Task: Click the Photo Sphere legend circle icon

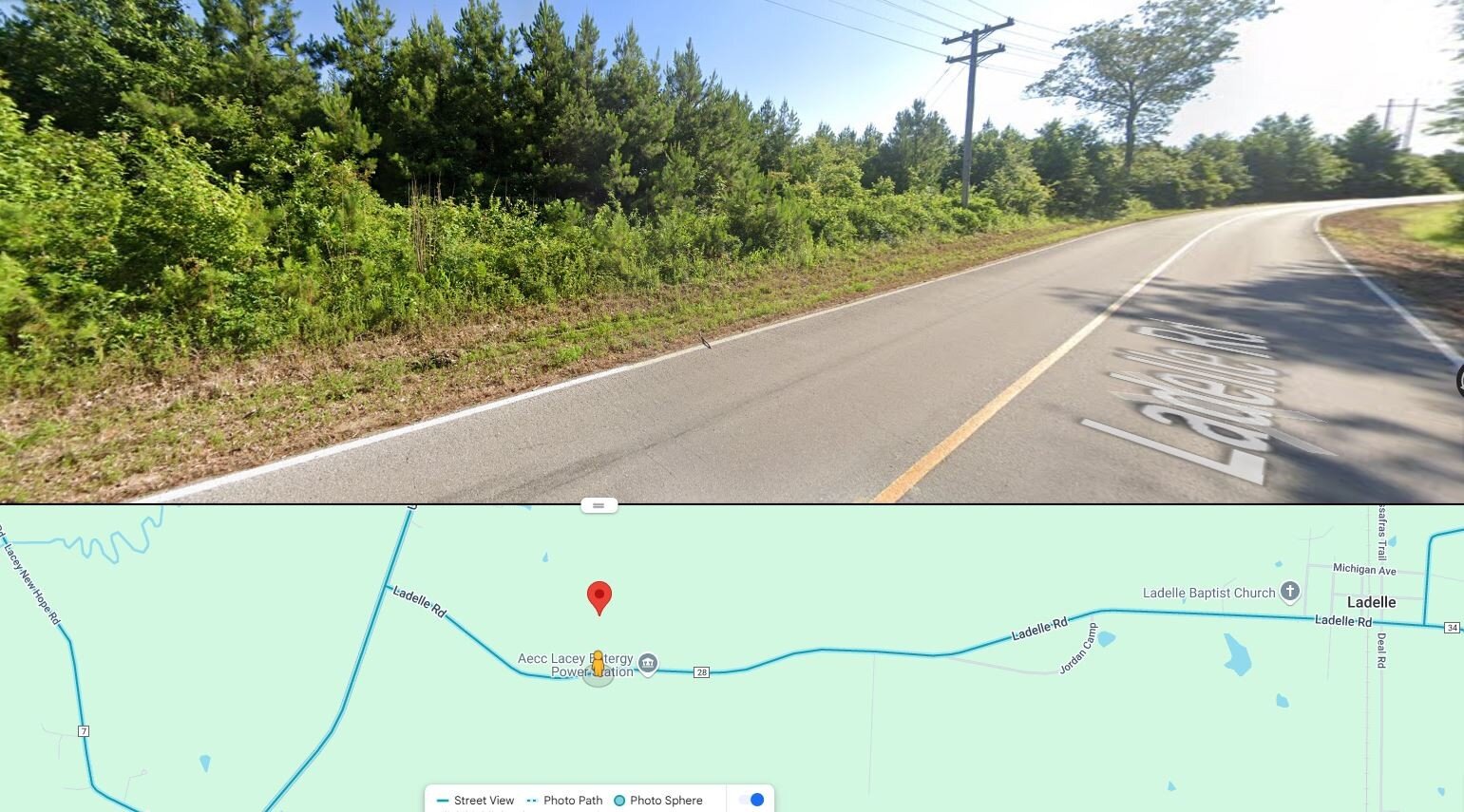Action: 619,801
